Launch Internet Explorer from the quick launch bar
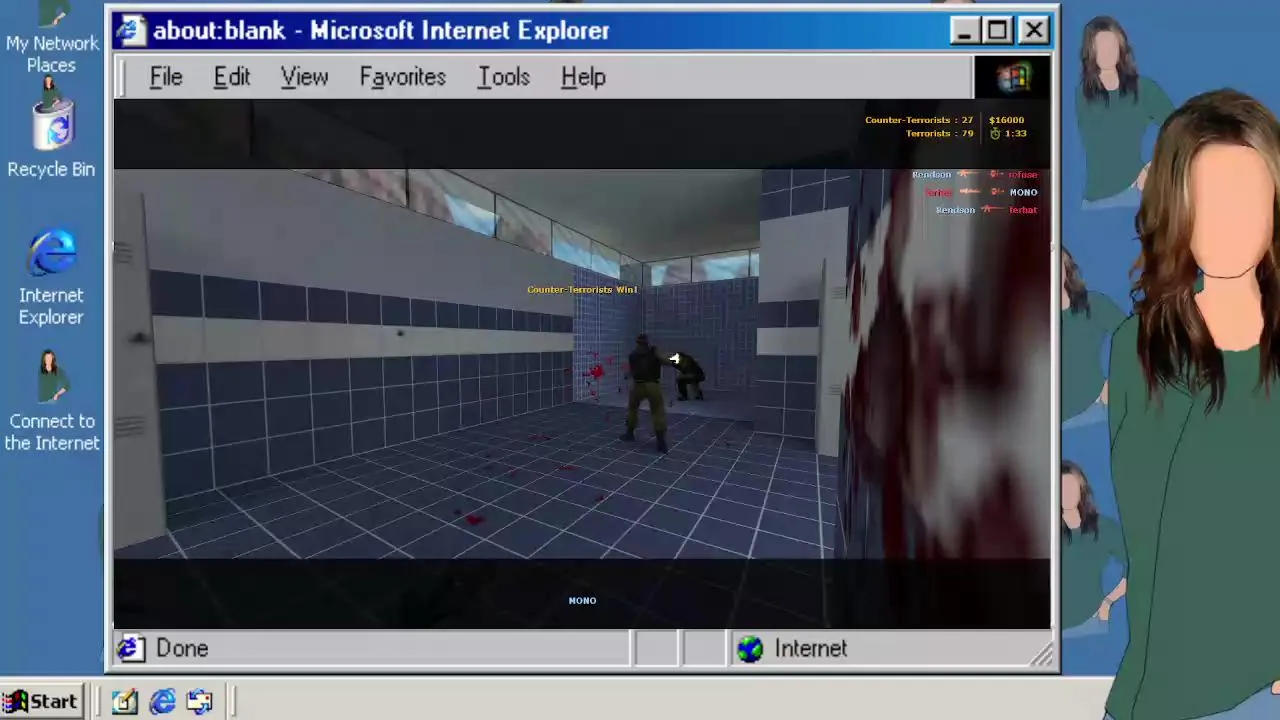Viewport: 1280px width, 720px height. click(x=162, y=702)
